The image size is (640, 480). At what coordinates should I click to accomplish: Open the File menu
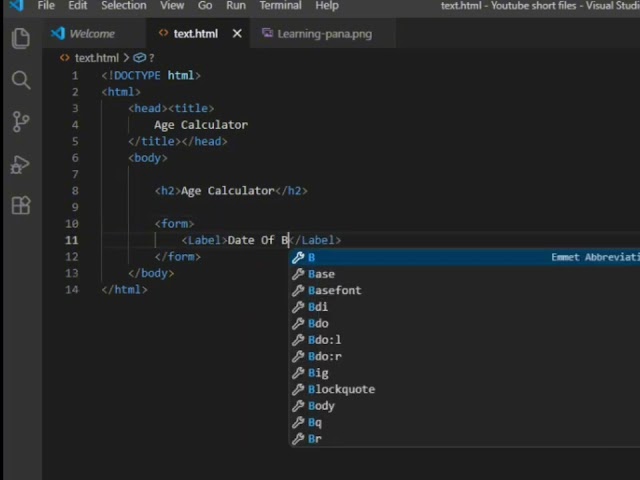click(x=46, y=6)
